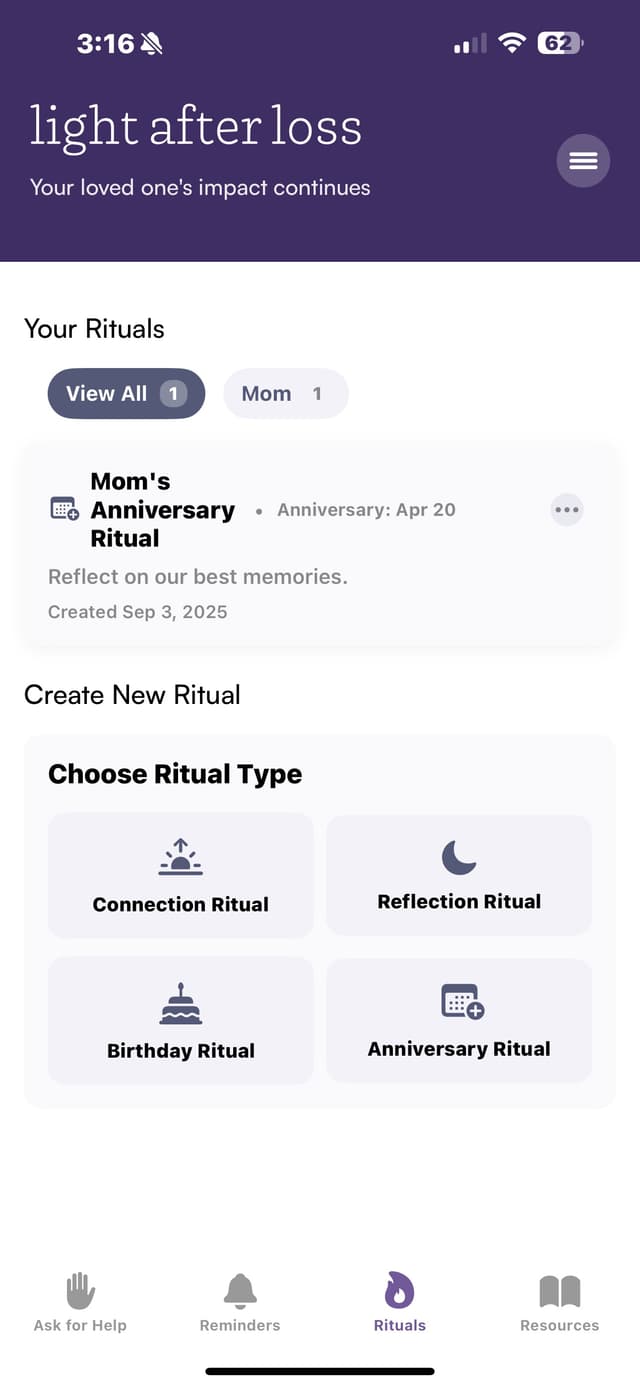Choose the Reflection Ritual type
This screenshot has height=1387, width=640.
(x=459, y=901)
